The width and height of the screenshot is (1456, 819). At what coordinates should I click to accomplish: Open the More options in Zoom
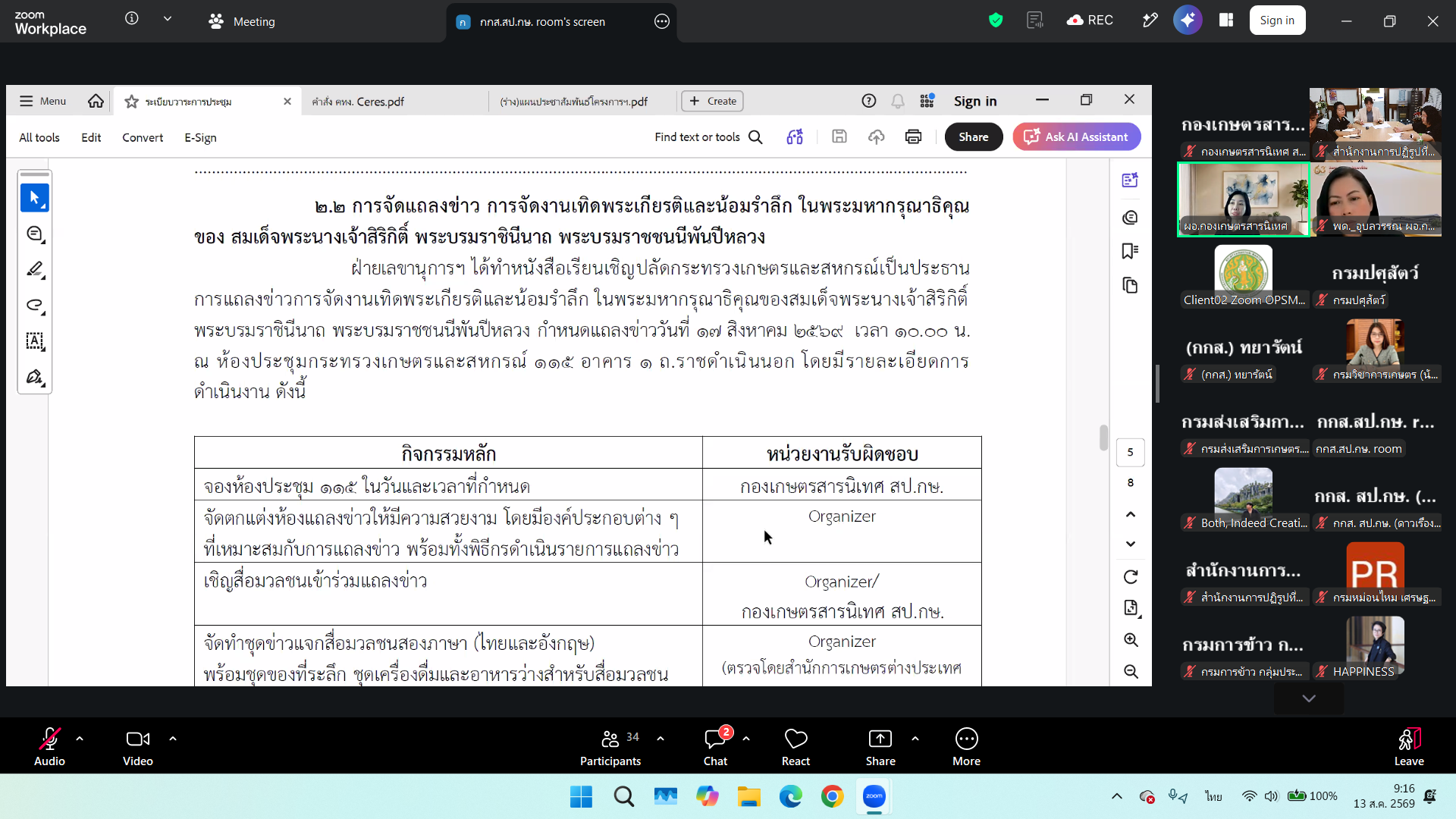click(x=967, y=747)
